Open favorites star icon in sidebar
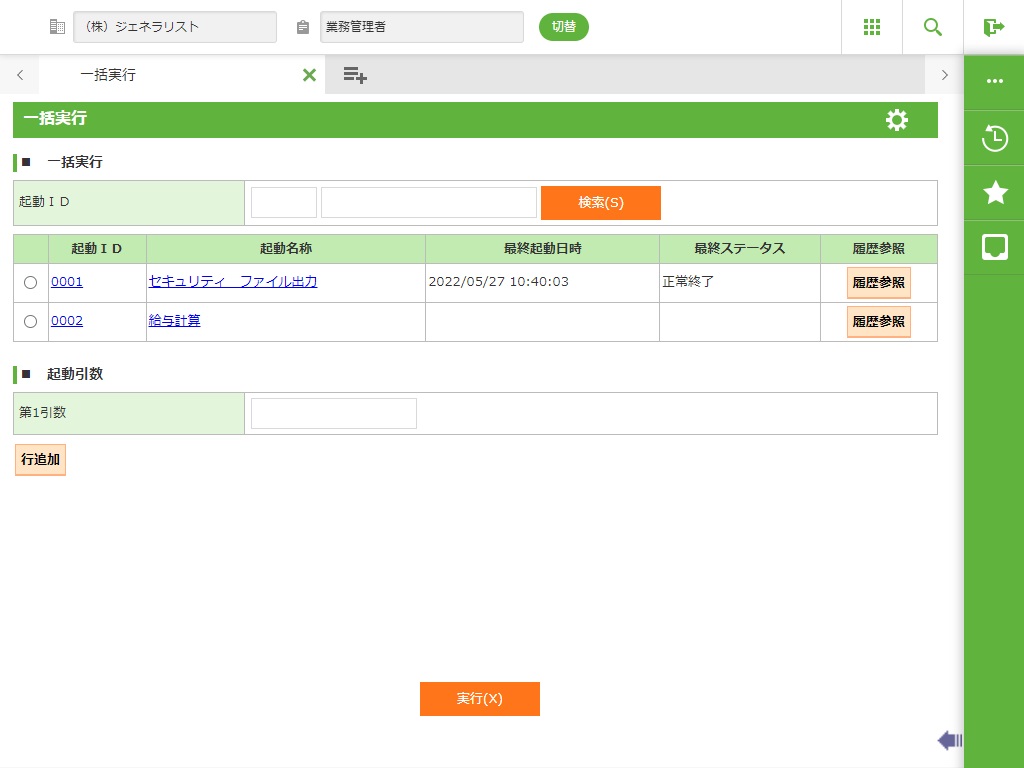The image size is (1024, 768). (x=995, y=193)
